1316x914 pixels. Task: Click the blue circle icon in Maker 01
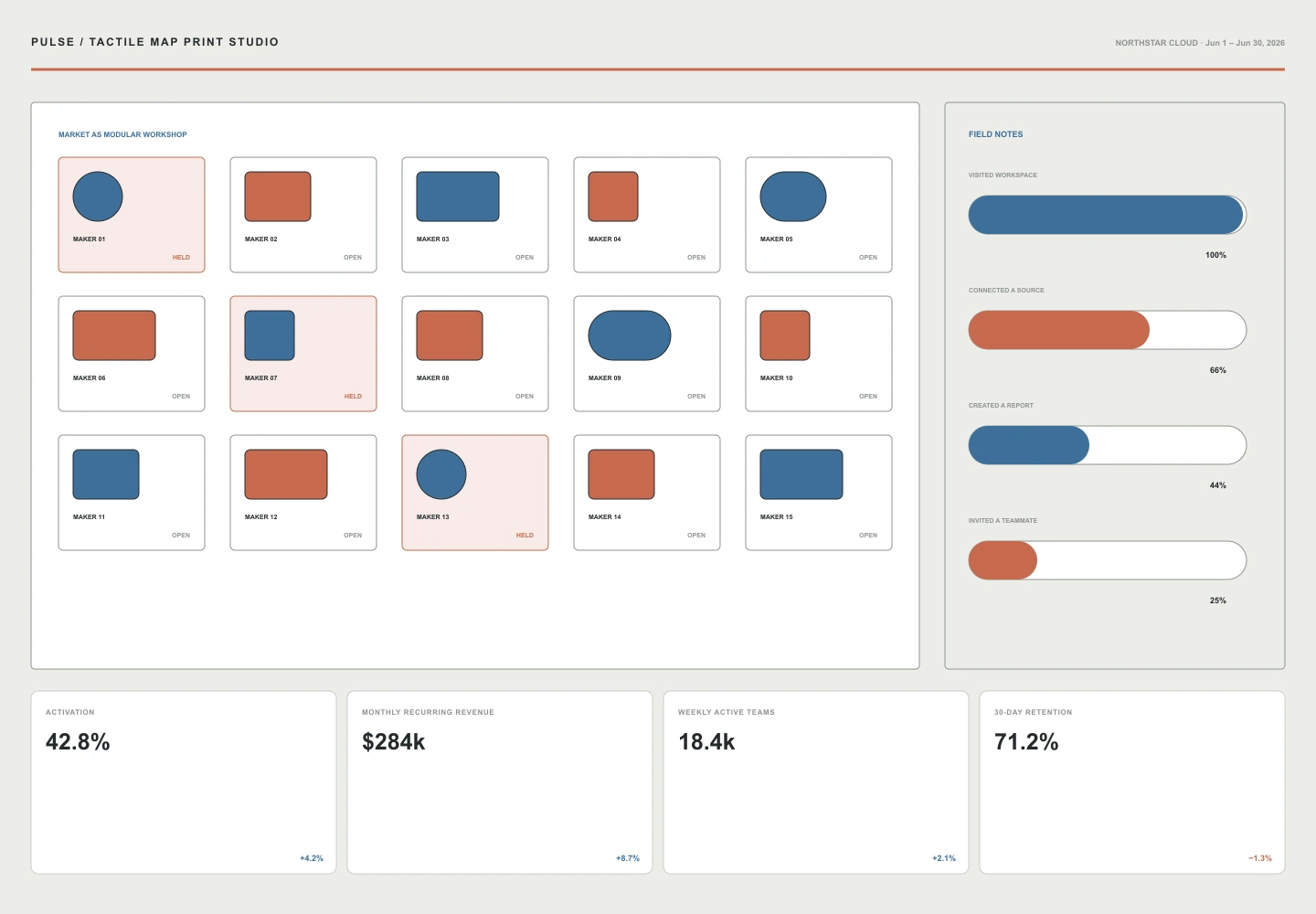point(98,197)
